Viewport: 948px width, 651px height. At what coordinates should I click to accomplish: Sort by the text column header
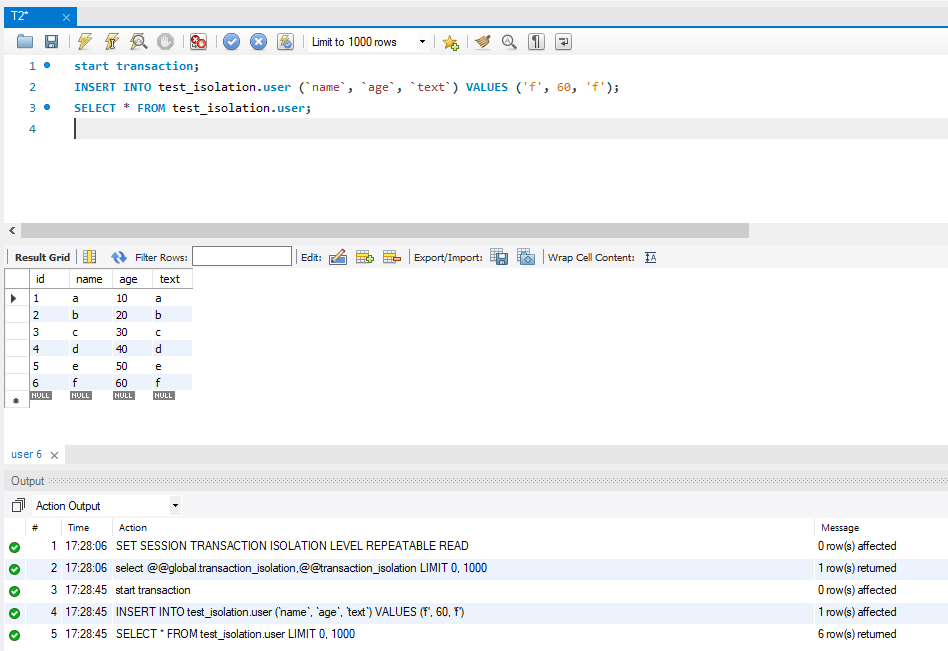click(171, 279)
